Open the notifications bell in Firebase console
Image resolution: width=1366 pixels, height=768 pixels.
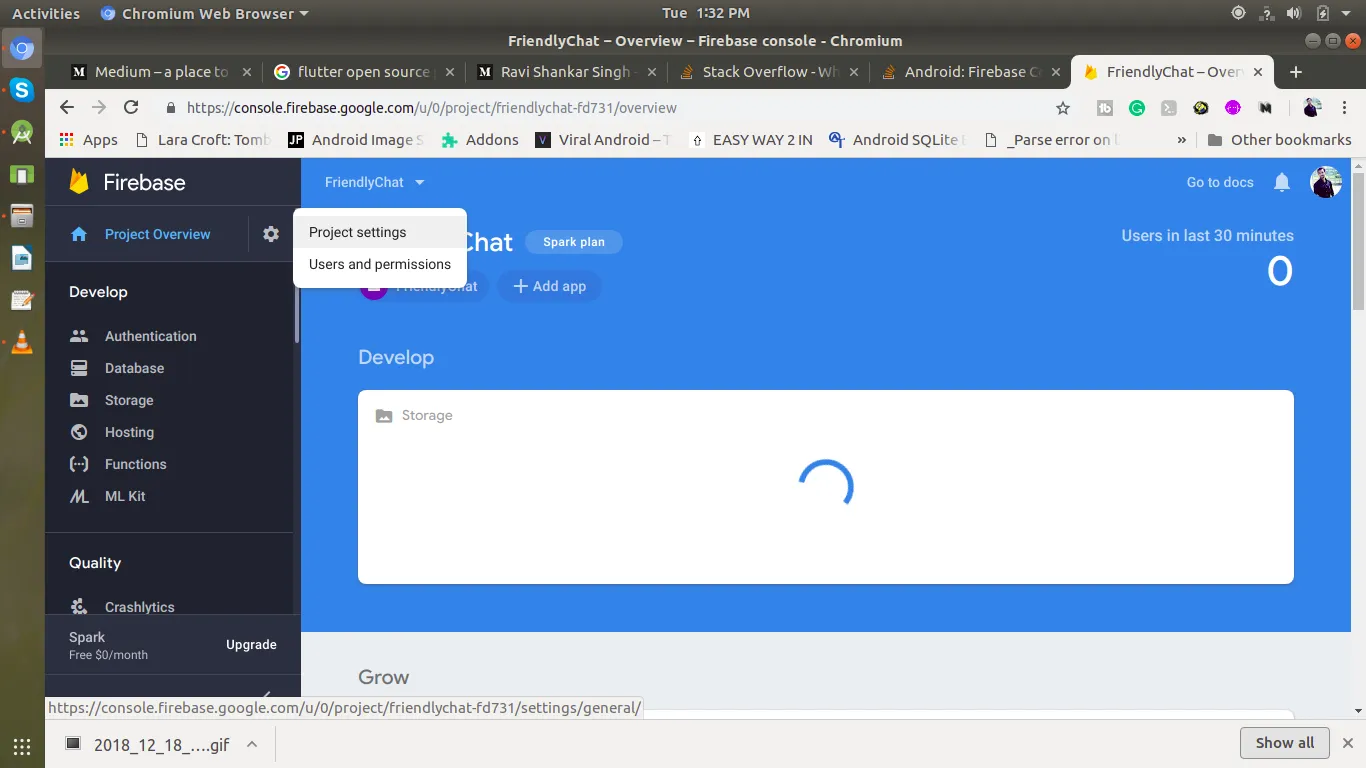(1282, 182)
